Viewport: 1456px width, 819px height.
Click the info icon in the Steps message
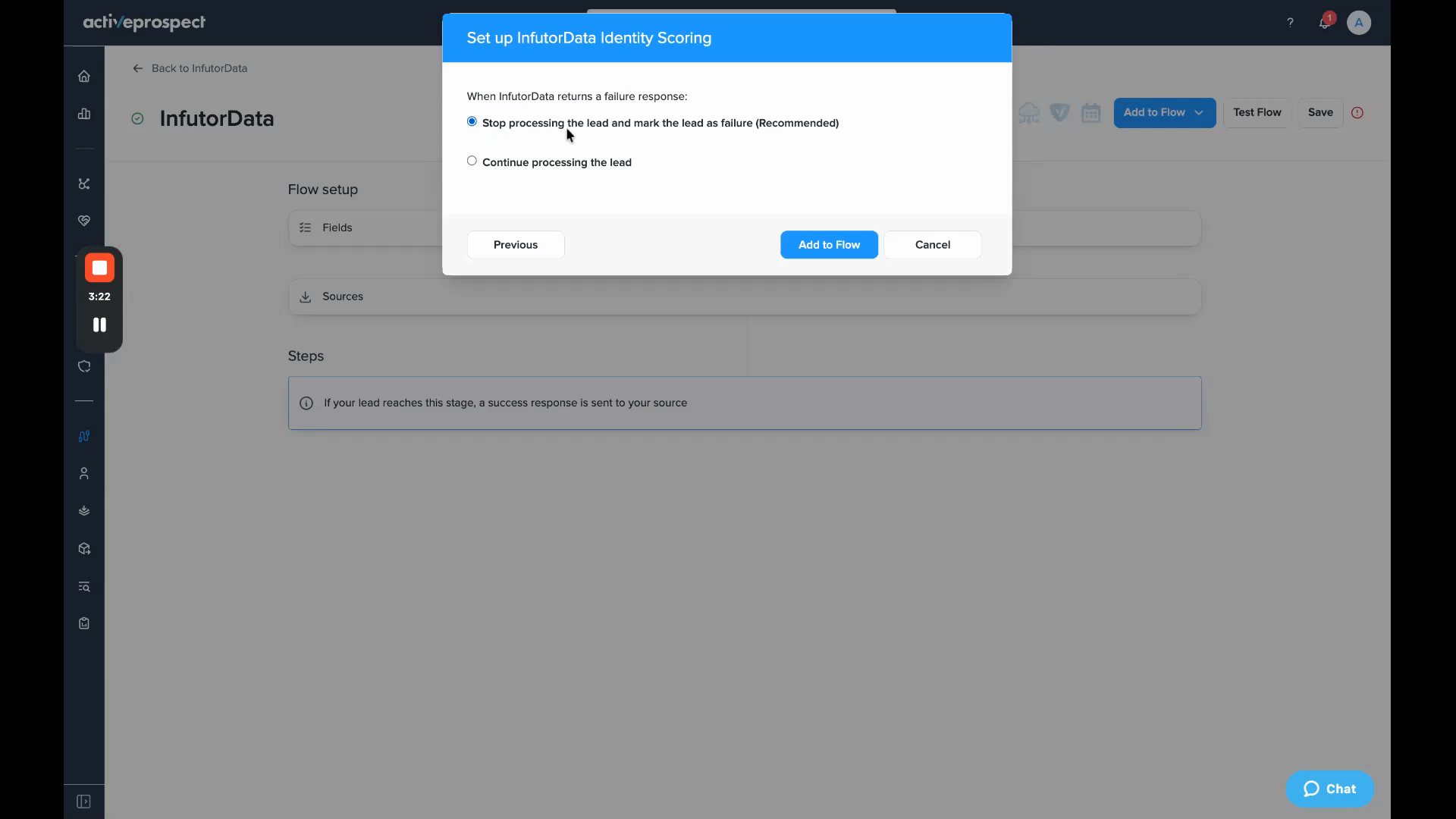[x=306, y=403]
